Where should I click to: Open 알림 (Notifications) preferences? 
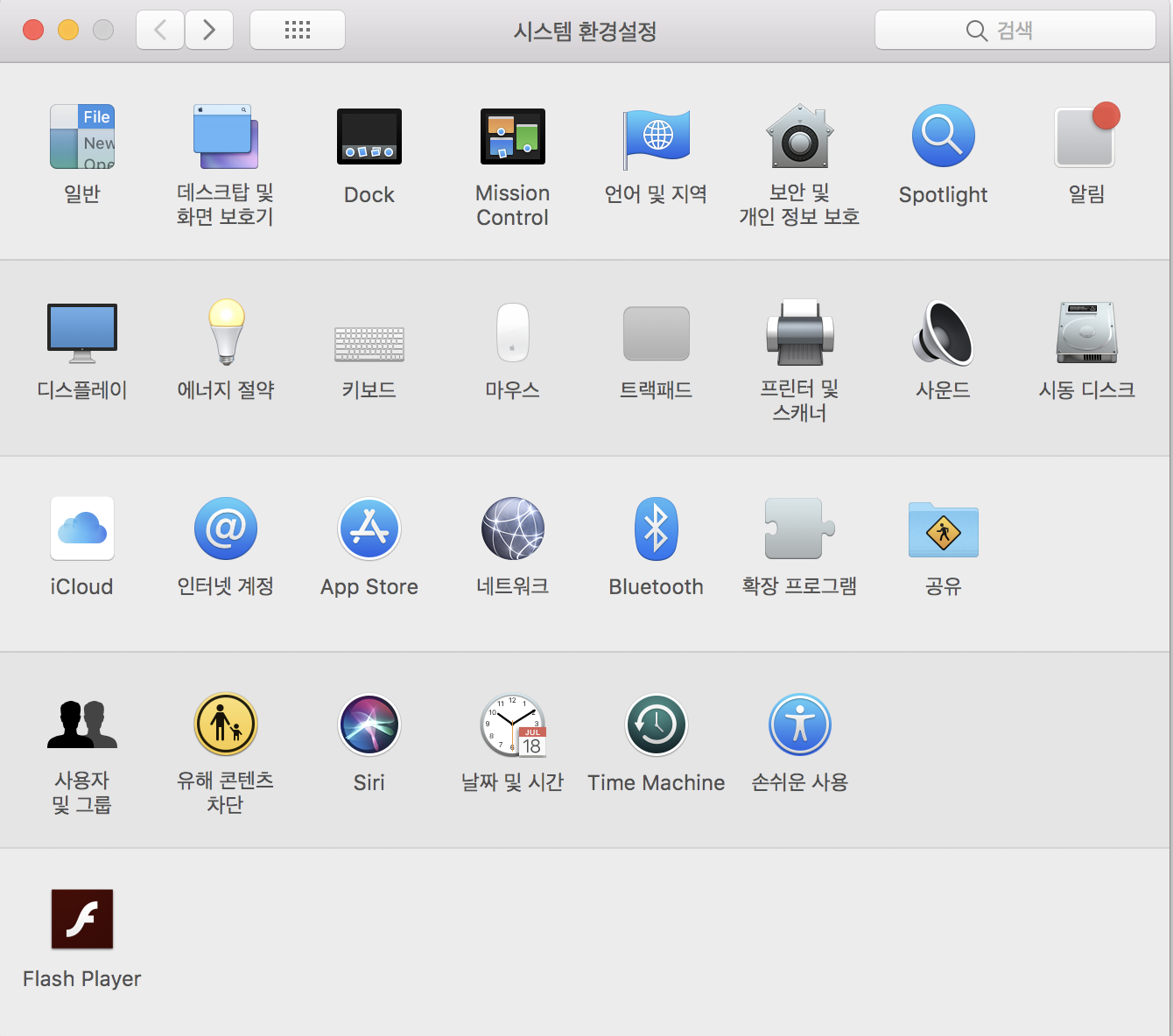[1086, 135]
